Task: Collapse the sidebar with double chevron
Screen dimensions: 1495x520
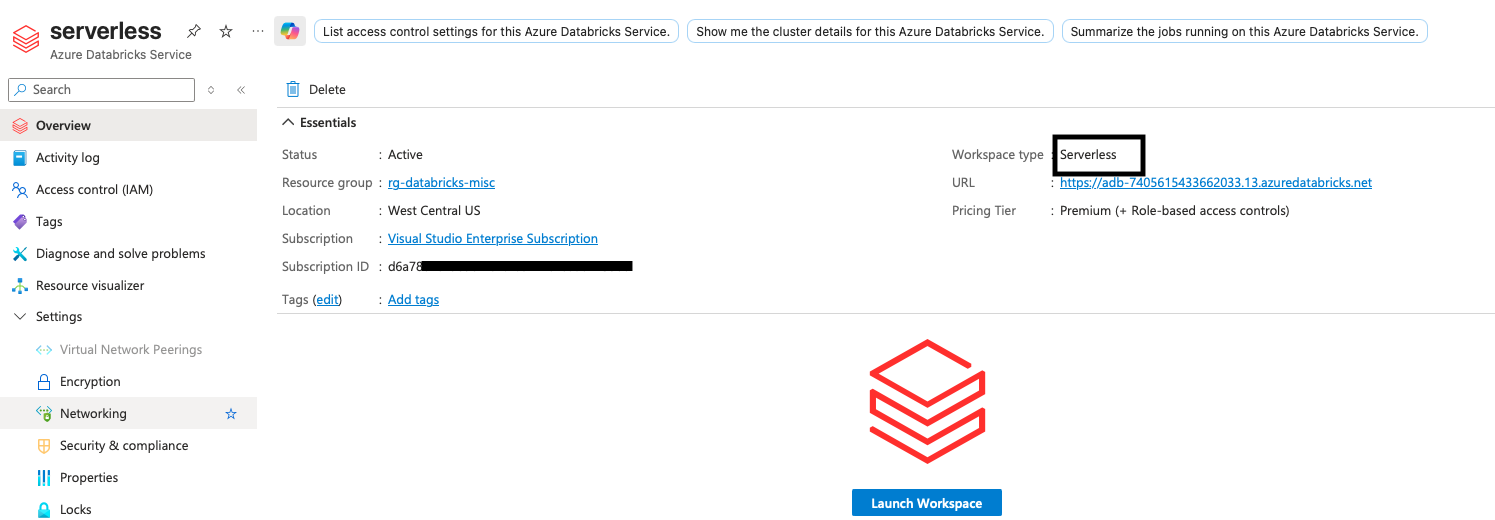Action: [241, 90]
